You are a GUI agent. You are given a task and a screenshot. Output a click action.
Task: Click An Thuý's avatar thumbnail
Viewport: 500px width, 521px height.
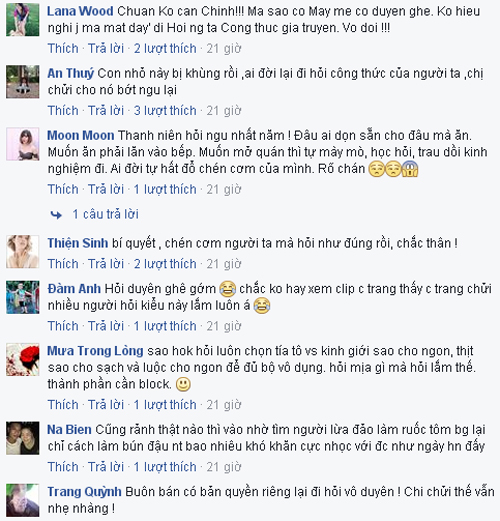click(x=23, y=82)
